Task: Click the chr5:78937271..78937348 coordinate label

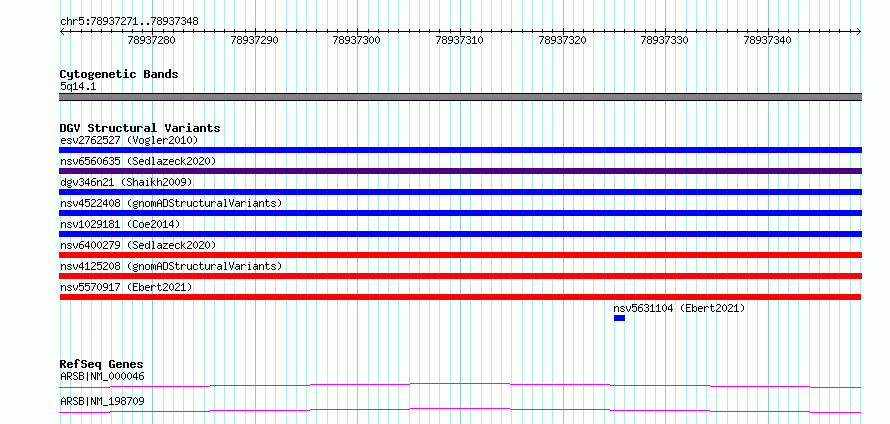Action: click(129, 21)
